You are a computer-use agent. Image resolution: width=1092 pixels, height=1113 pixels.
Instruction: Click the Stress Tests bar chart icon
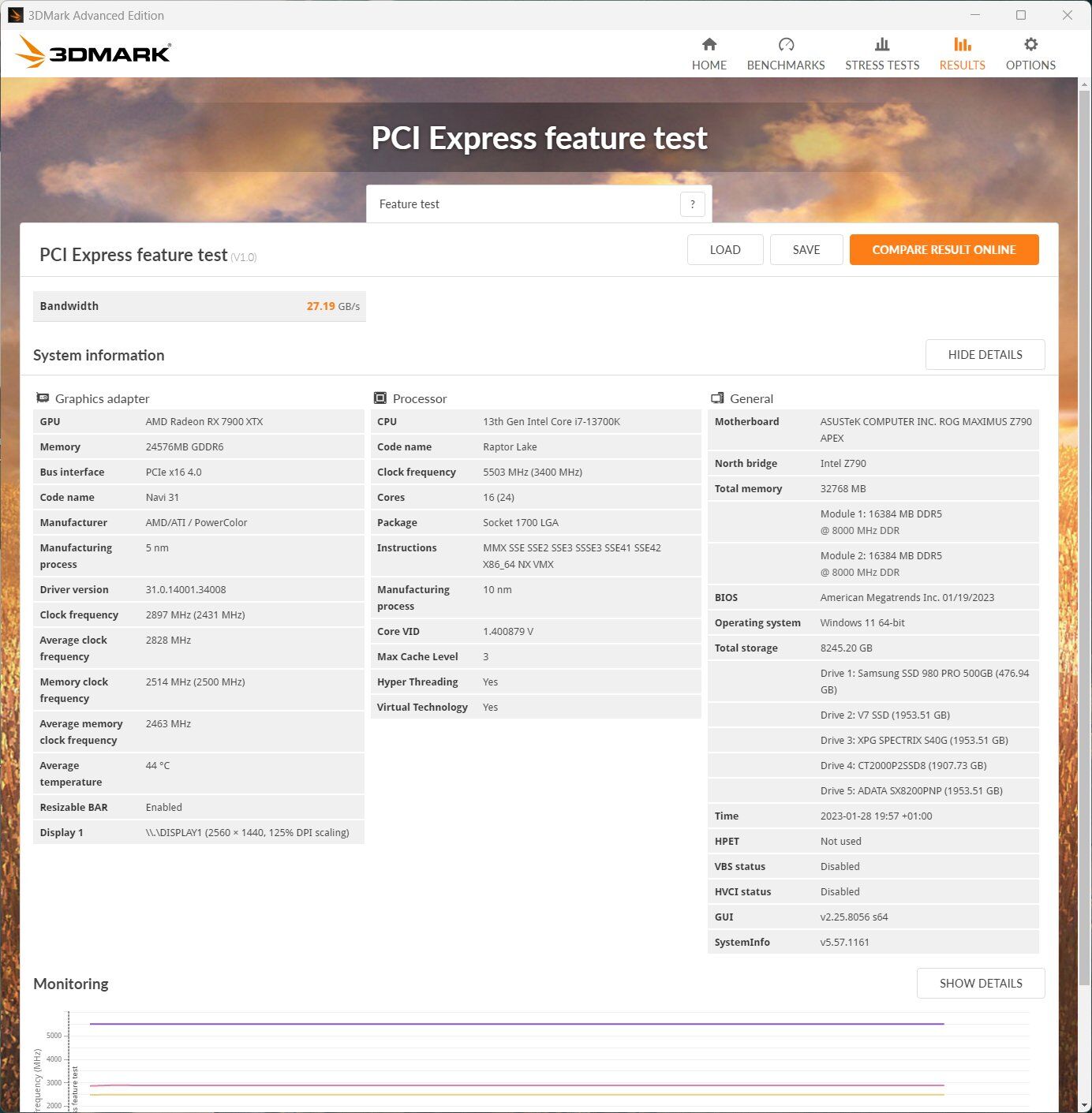[882, 44]
